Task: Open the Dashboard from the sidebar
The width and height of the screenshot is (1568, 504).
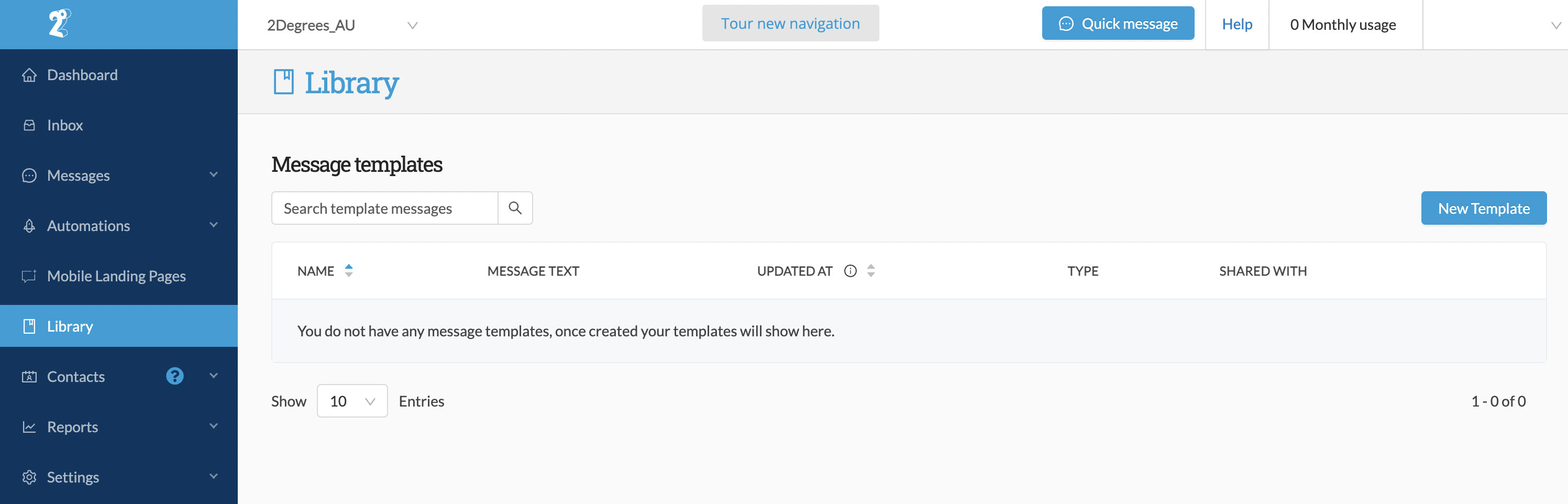Action: pyautogui.click(x=82, y=74)
